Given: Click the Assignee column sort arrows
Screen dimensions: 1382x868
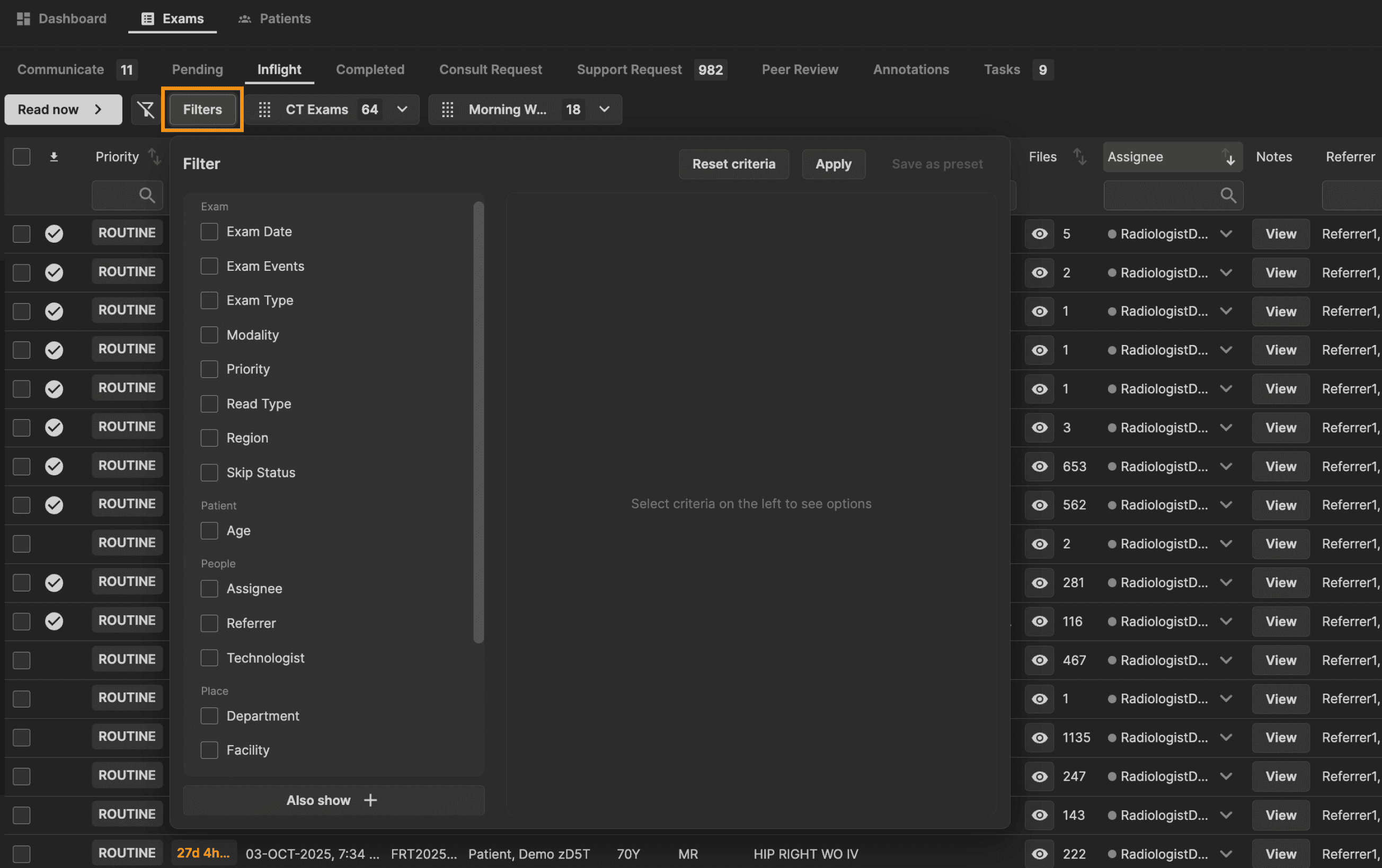Looking at the screenshot, I should click(x=1228, y=157).
